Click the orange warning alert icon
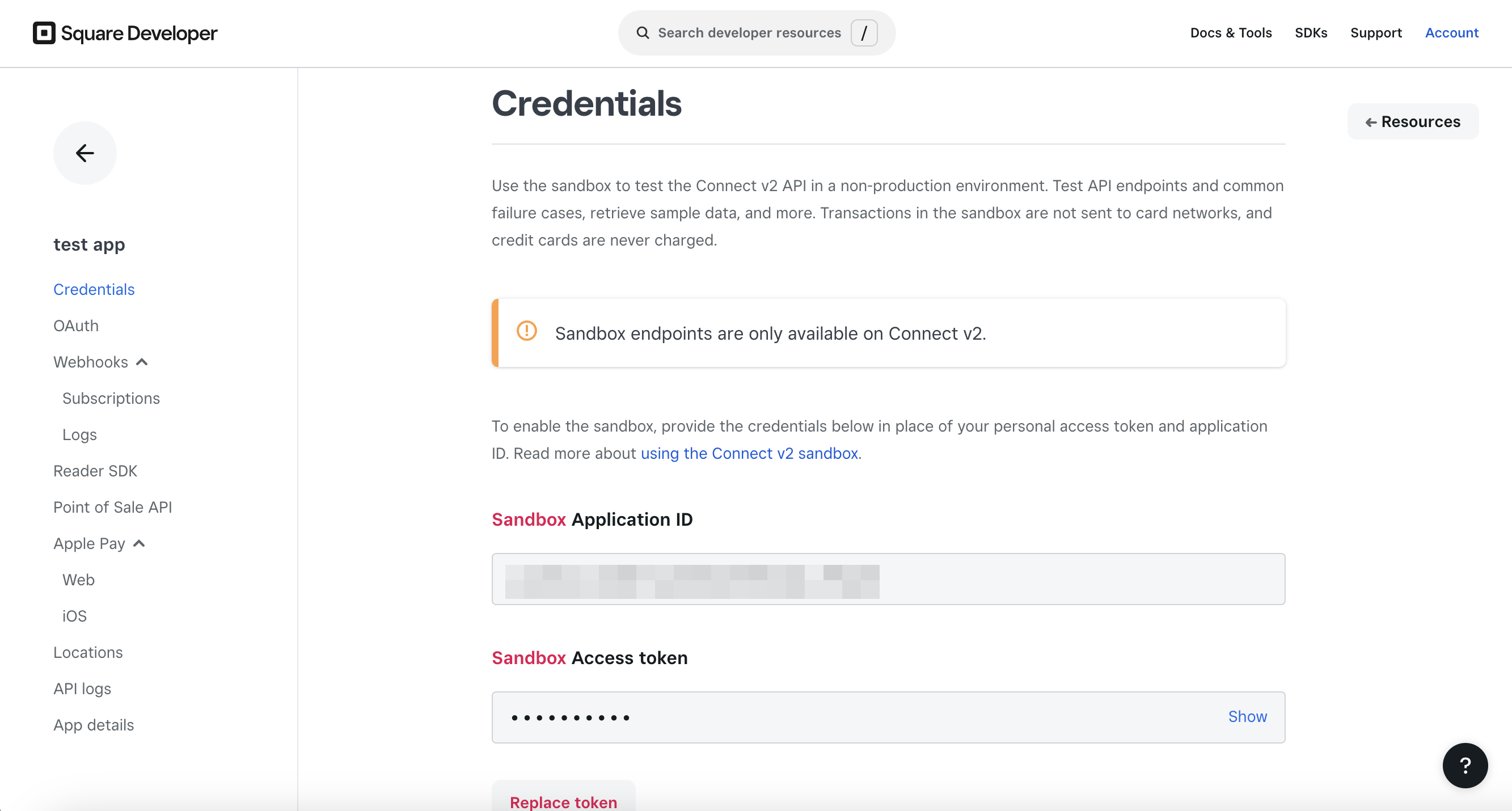Viewport: 1512px width, 811px height. tap(526, 331)
